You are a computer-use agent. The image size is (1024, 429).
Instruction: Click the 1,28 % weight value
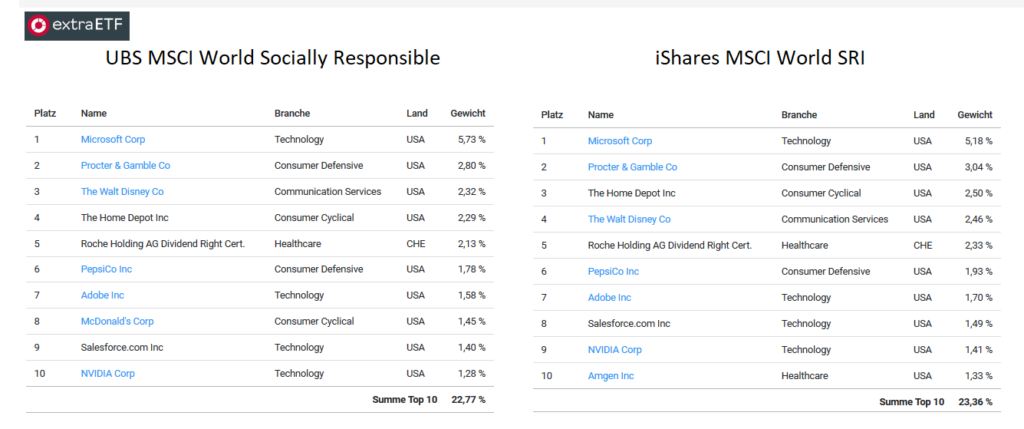coord(472,373)
